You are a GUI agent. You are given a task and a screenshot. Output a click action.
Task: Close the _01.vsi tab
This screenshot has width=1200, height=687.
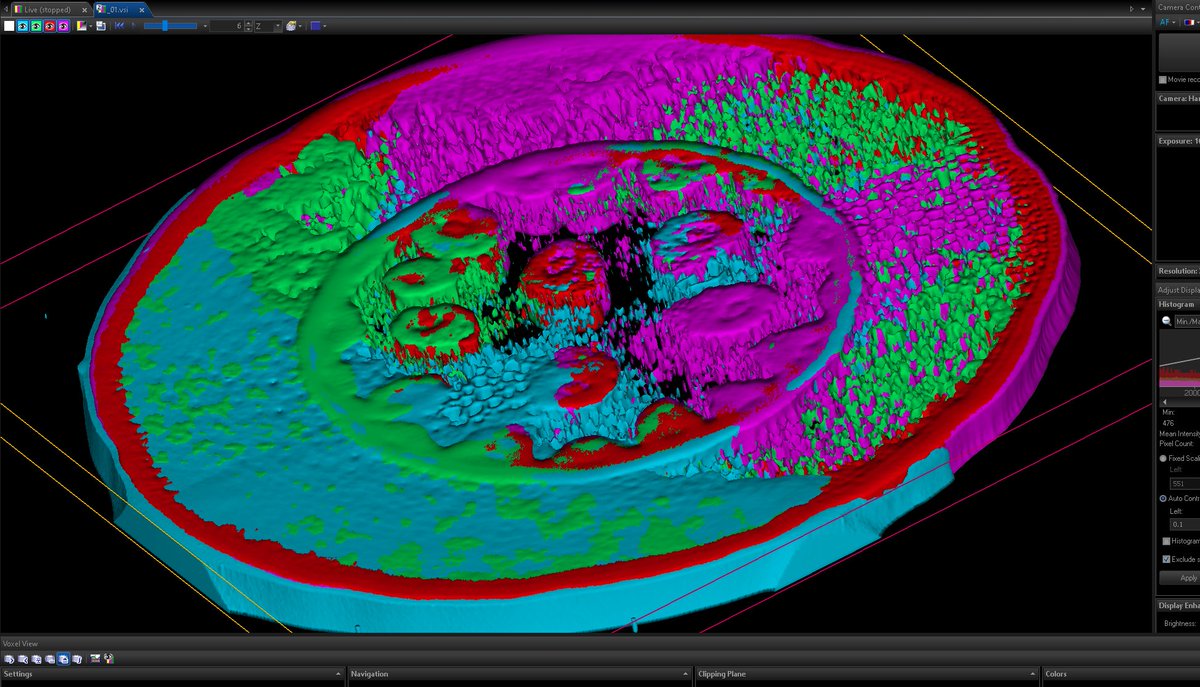pos(142,10)
